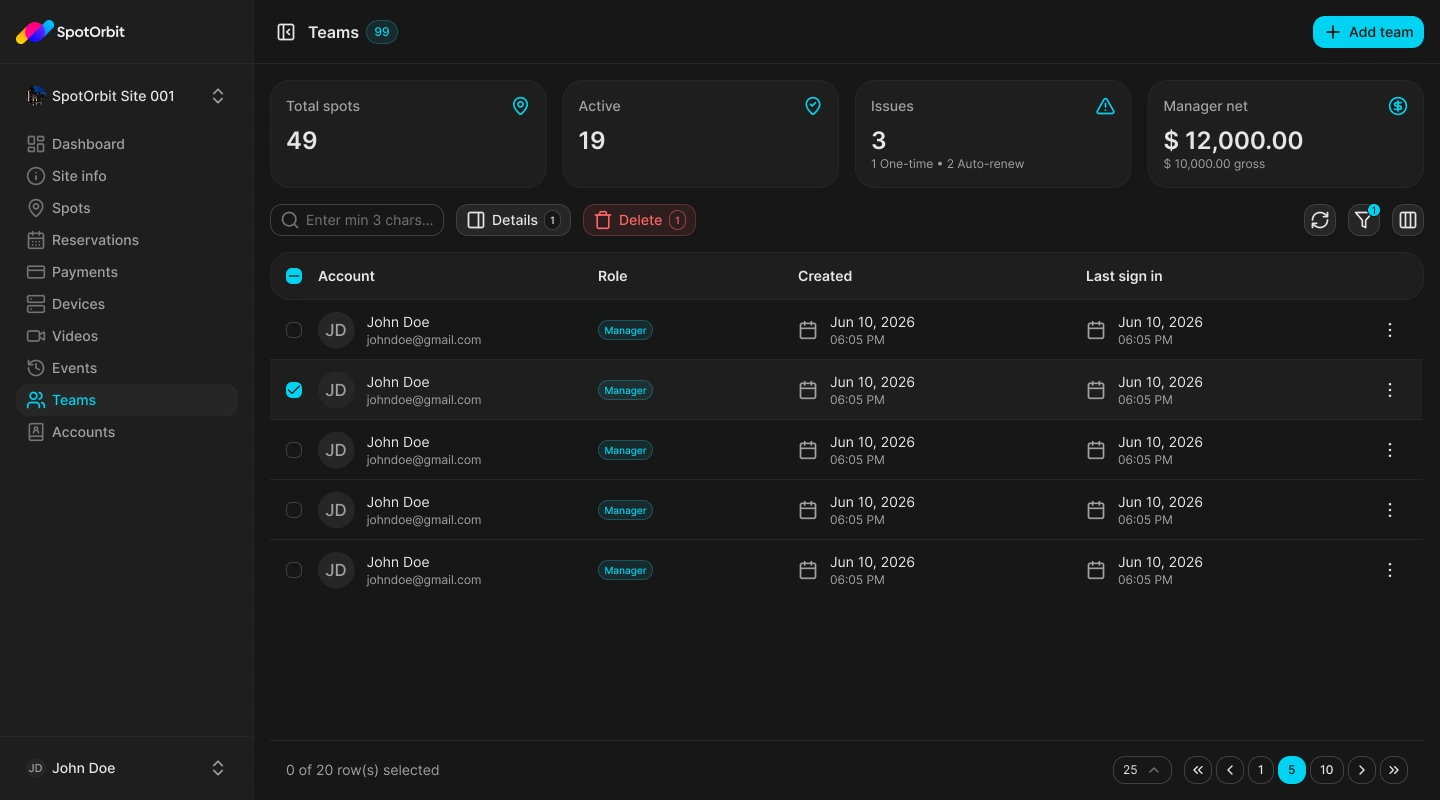Focus the search field "Enter min 3 chars"
This screenshot has width=1440, height=800.
357,220
